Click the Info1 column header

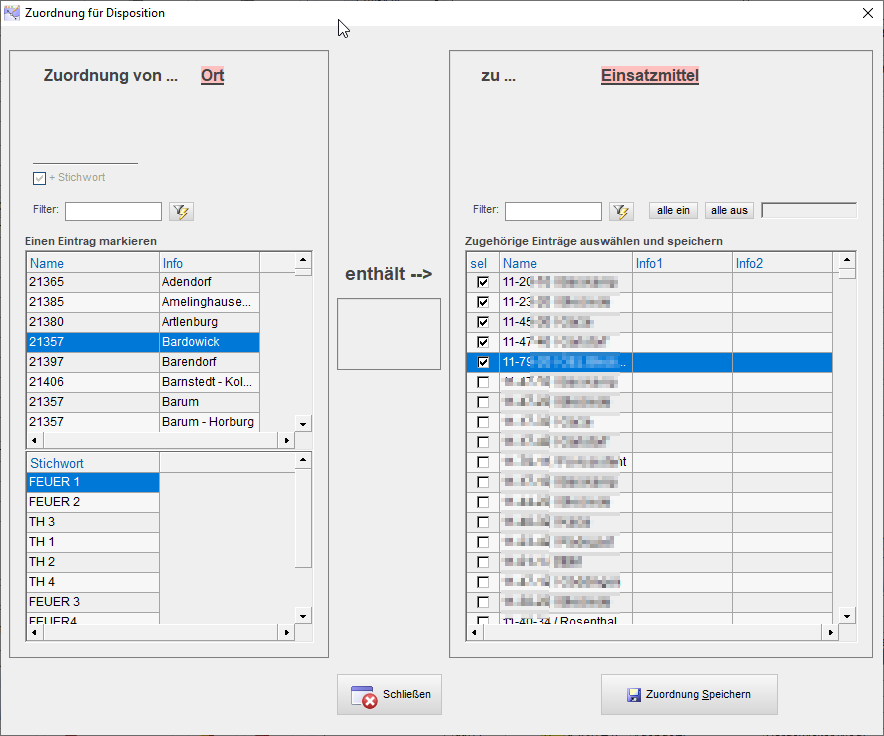(681, 263)
